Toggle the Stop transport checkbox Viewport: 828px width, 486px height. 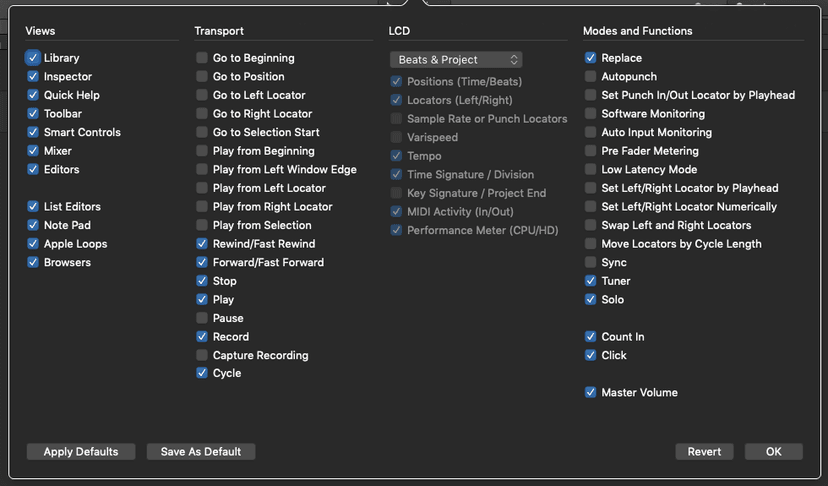click(x=202, y=281)
